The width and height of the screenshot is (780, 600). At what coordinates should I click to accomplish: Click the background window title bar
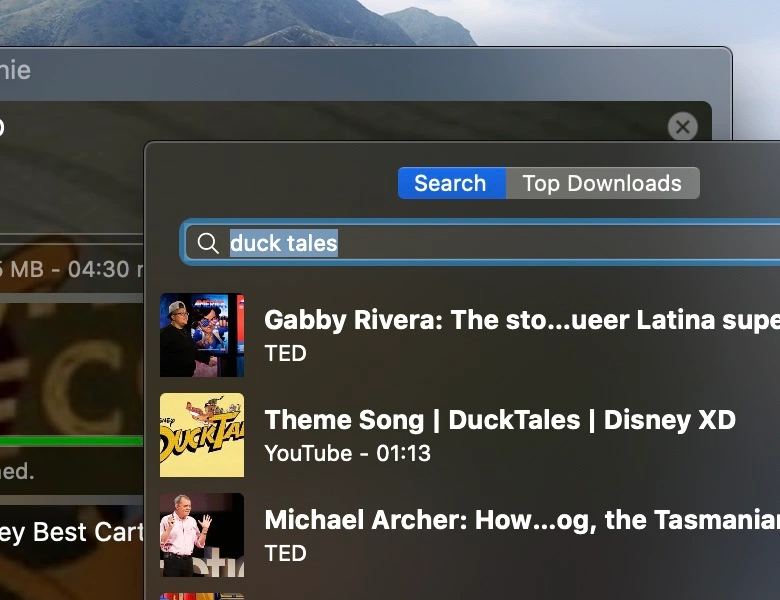click(x=350, y=70)
